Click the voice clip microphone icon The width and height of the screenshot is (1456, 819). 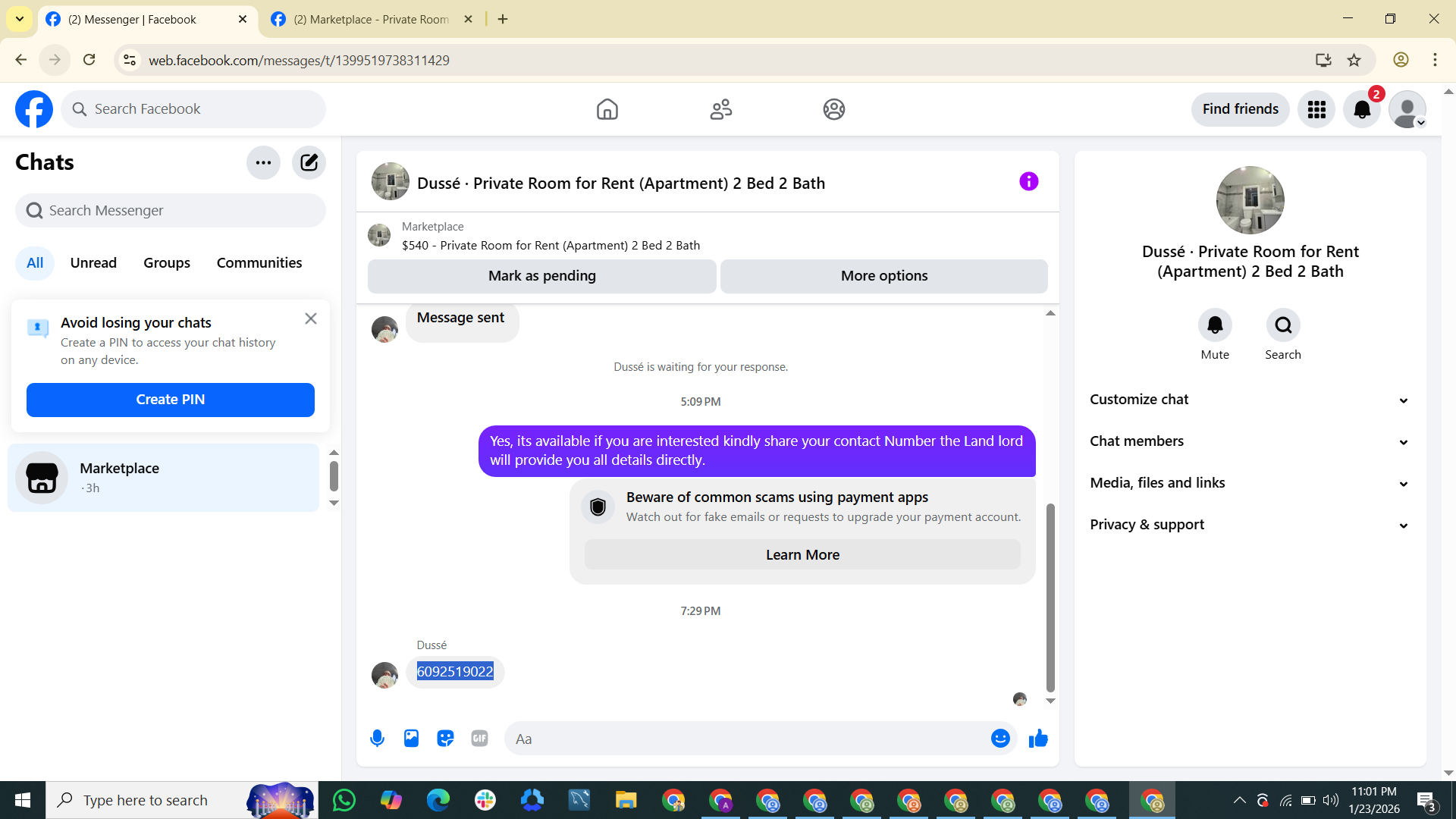coord(377,739)
